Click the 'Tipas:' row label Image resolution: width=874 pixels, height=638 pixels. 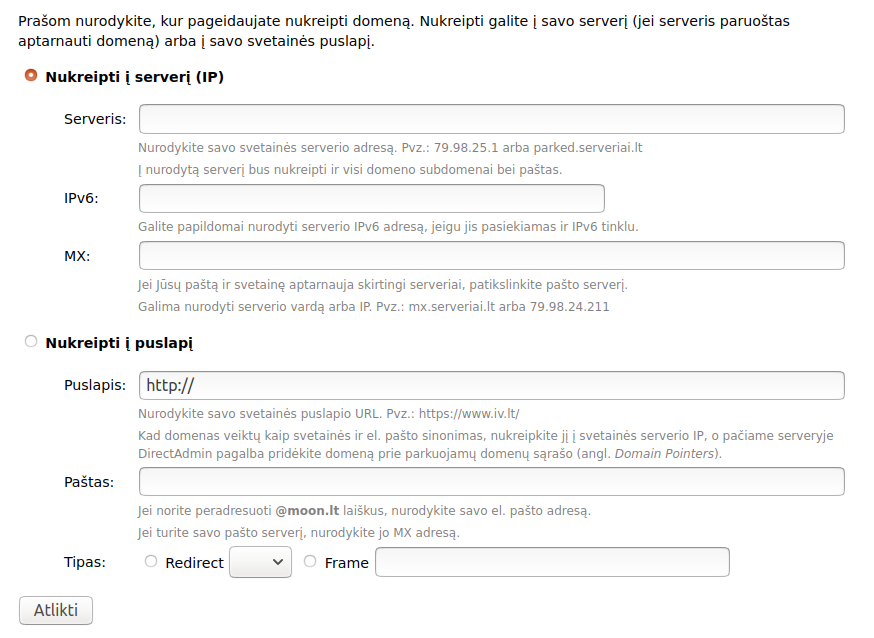pos(85,562)
